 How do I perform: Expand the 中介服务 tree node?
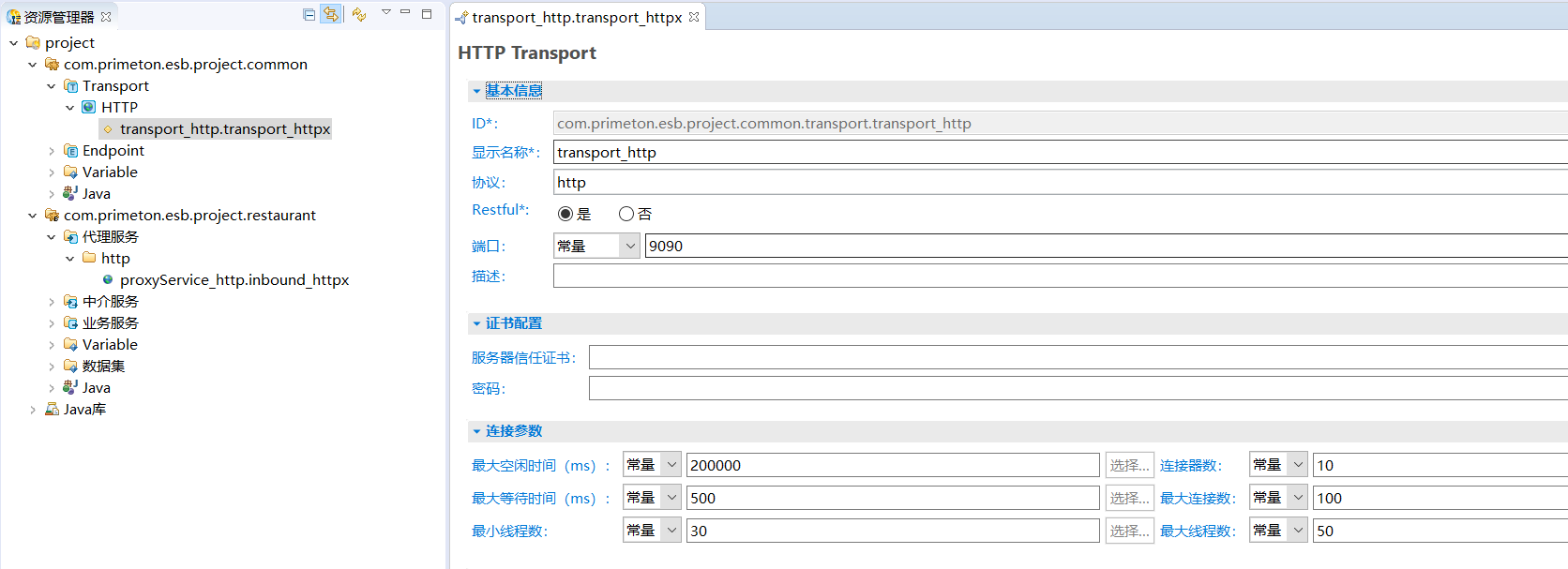52,302
